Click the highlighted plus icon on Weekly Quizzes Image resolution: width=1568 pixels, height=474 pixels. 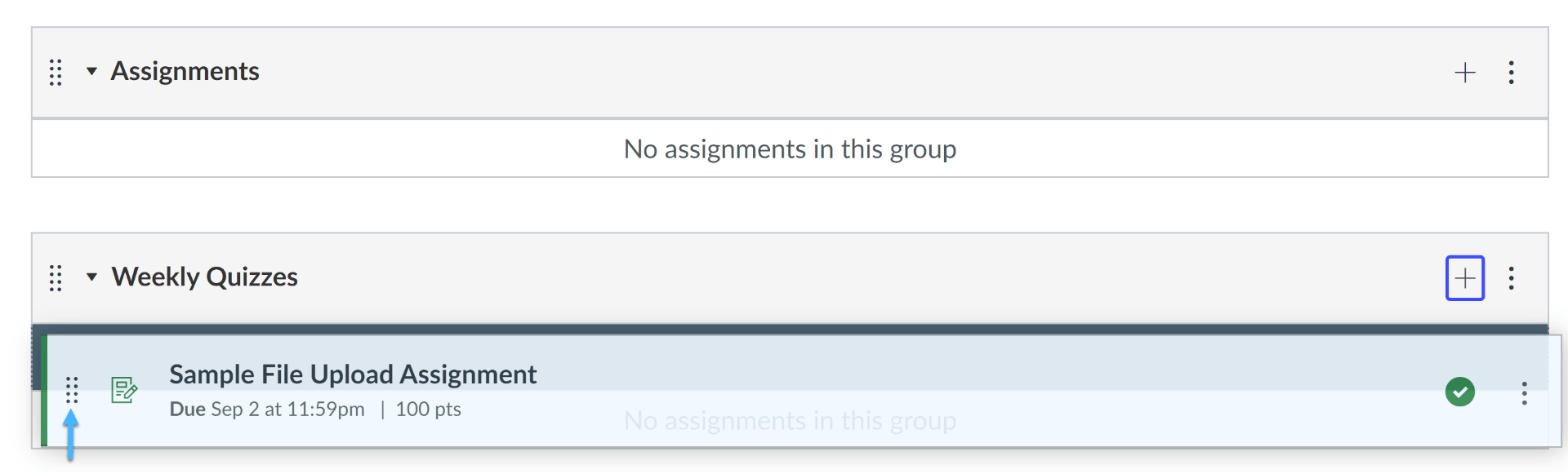click(x=1465, y=278)
